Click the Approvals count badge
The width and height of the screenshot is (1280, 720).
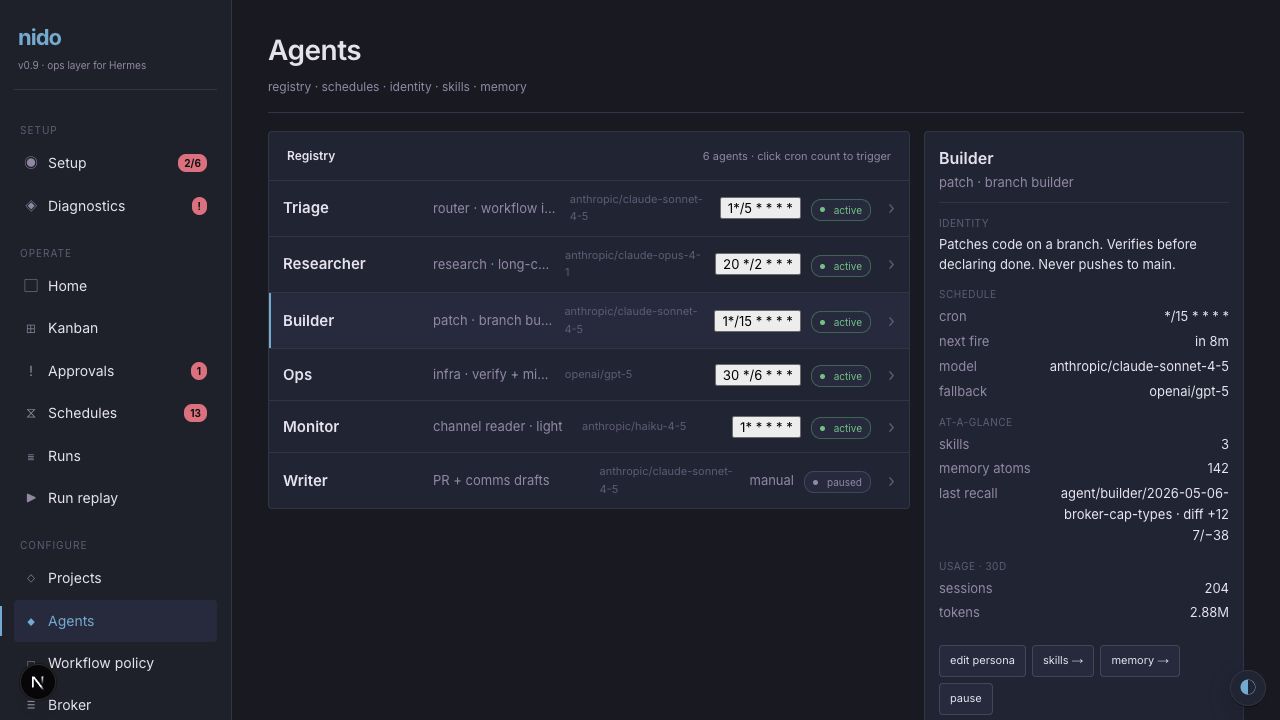pyautogui.click(x=199, y=371)
